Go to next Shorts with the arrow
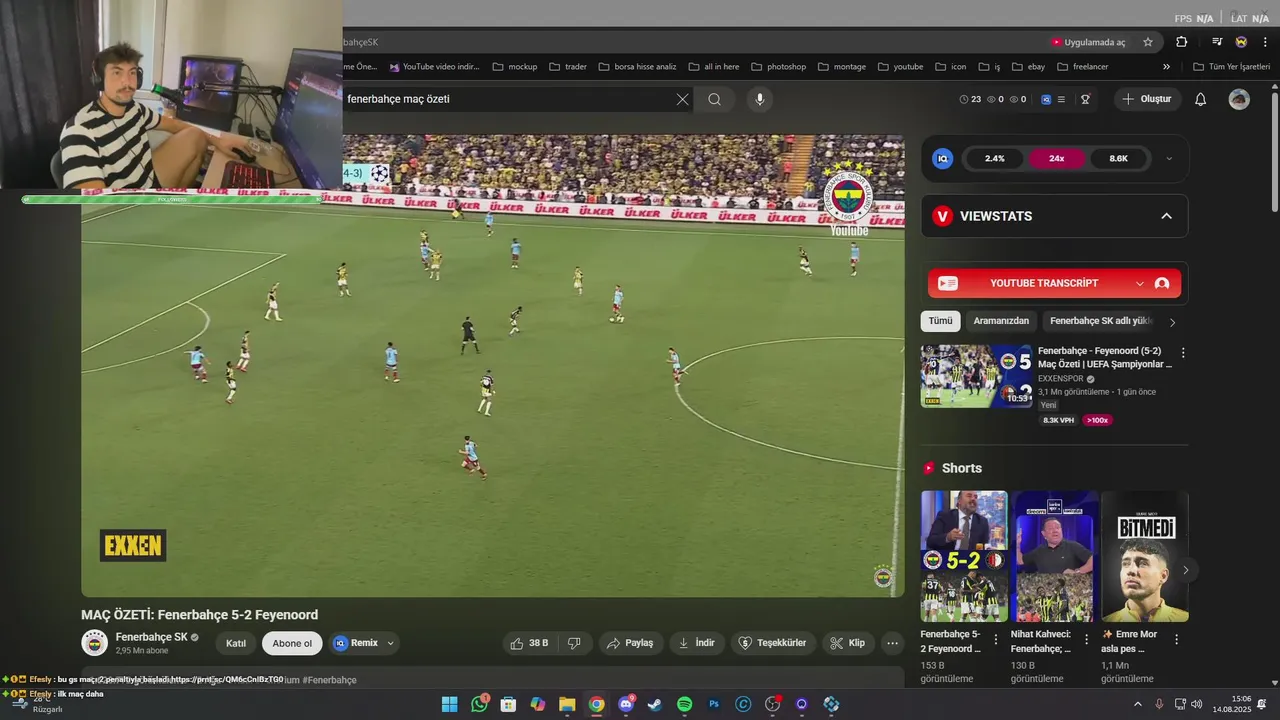Screen dimensions: 1280x720 pos(1185,570)
